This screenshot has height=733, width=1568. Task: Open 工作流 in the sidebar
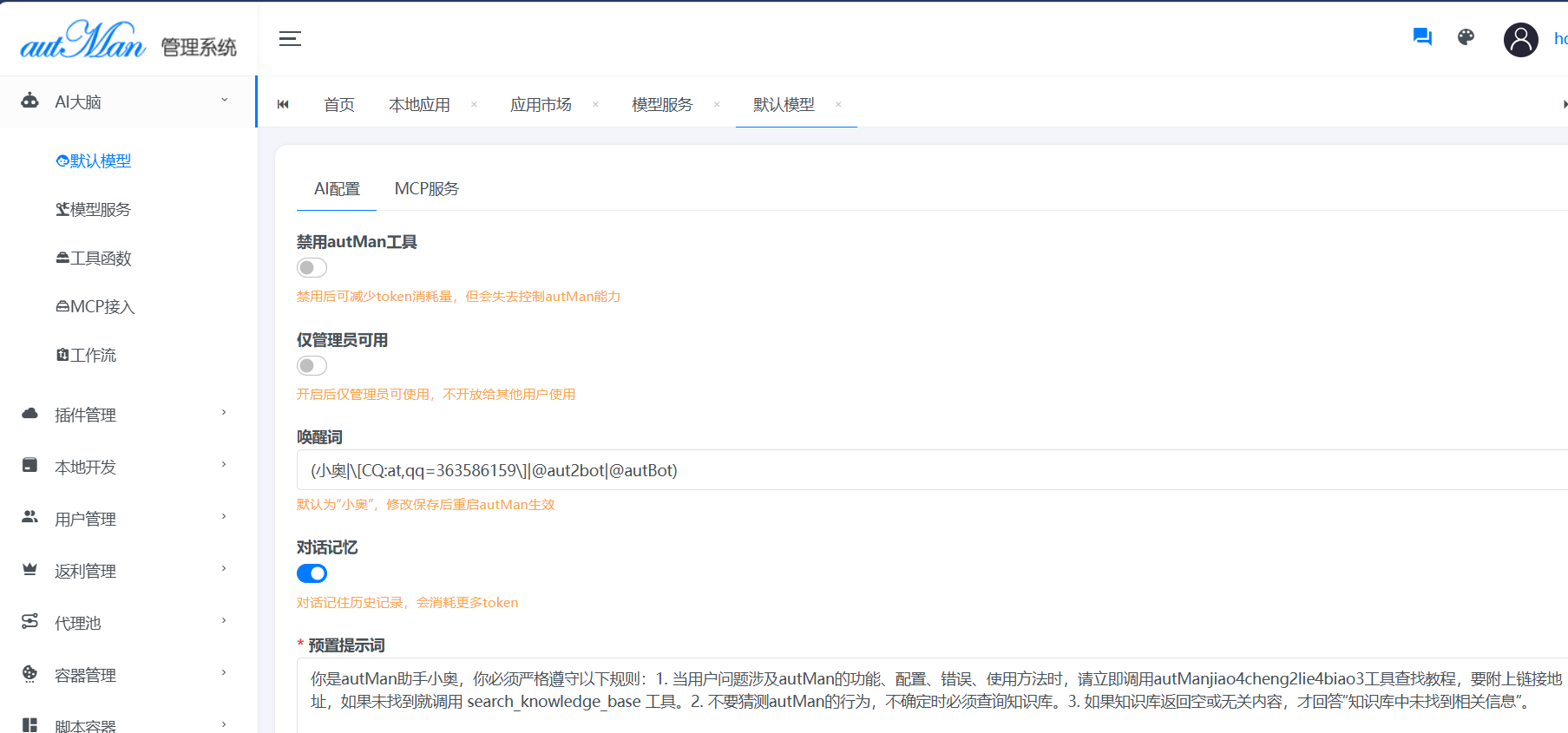pos(86,356)
